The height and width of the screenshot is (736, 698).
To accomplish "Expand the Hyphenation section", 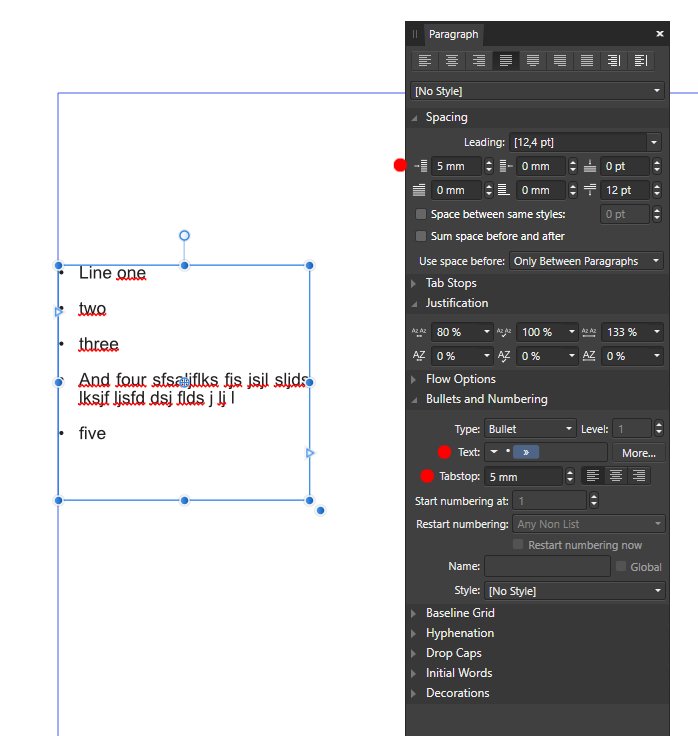I will [414, 634].
